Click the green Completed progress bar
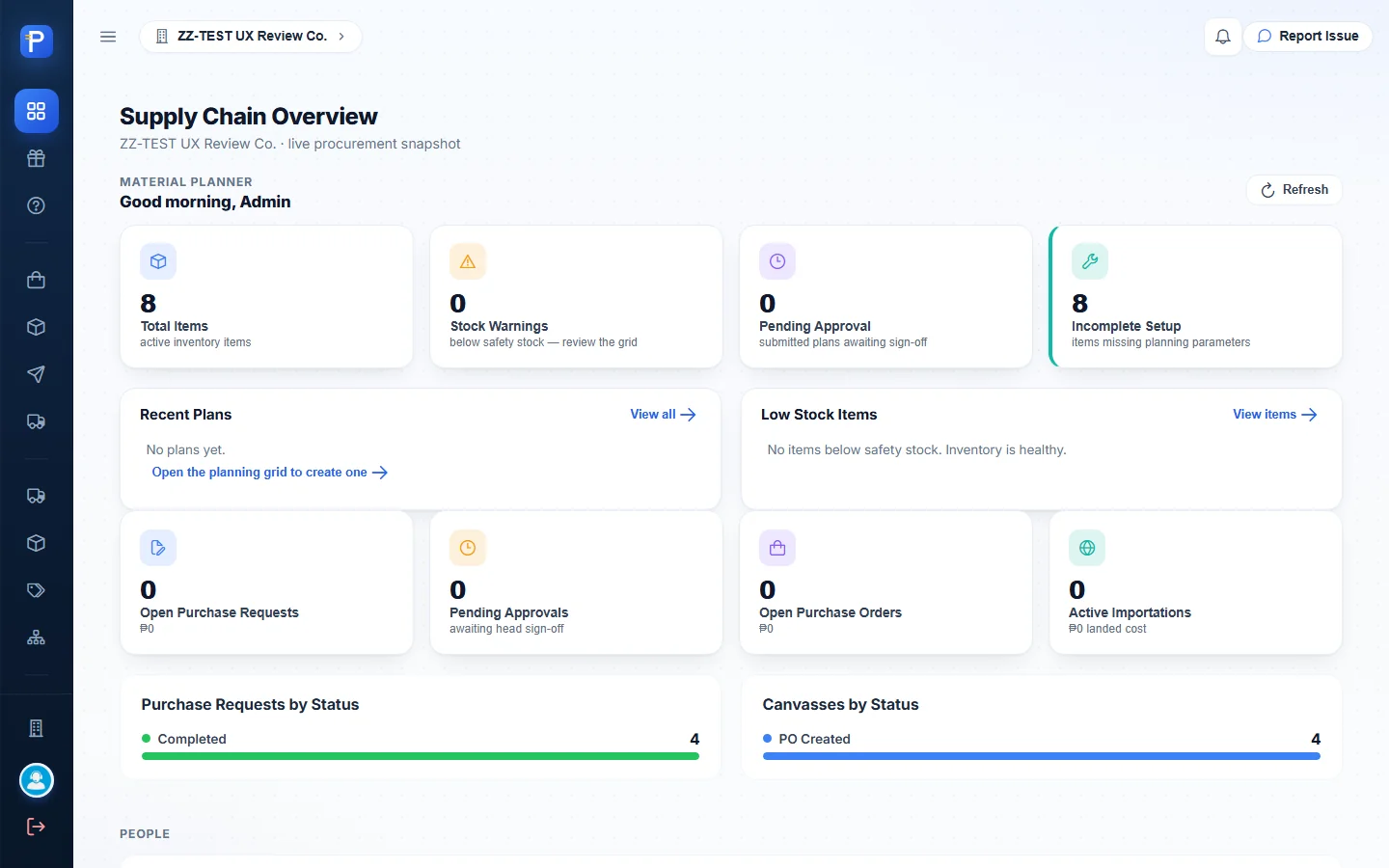This screenshot has width=1389, height=868. [421, 756]
